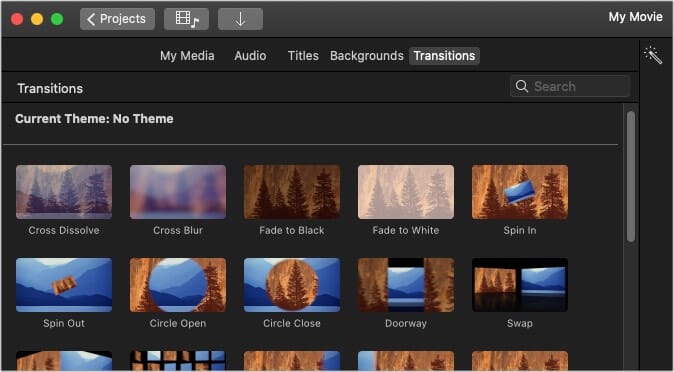674x372 pixels.
Task: Click the Cross Dissolve label text
Action: point(64,231)
